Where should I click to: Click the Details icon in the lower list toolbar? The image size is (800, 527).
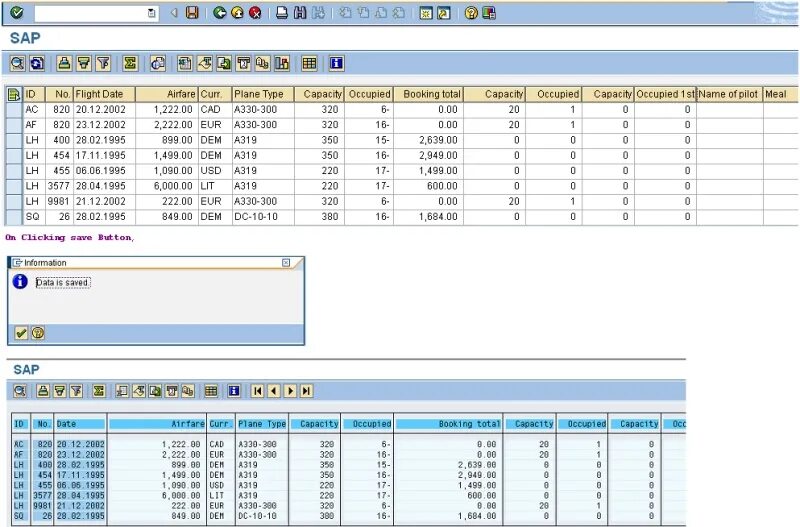coord(20,391)
